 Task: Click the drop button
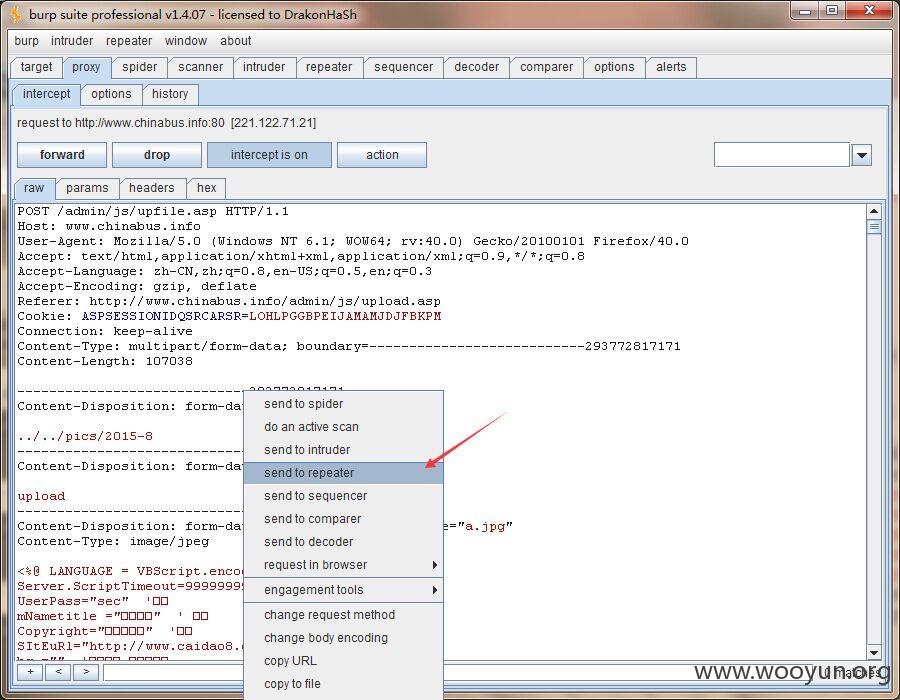pos(157,155)
